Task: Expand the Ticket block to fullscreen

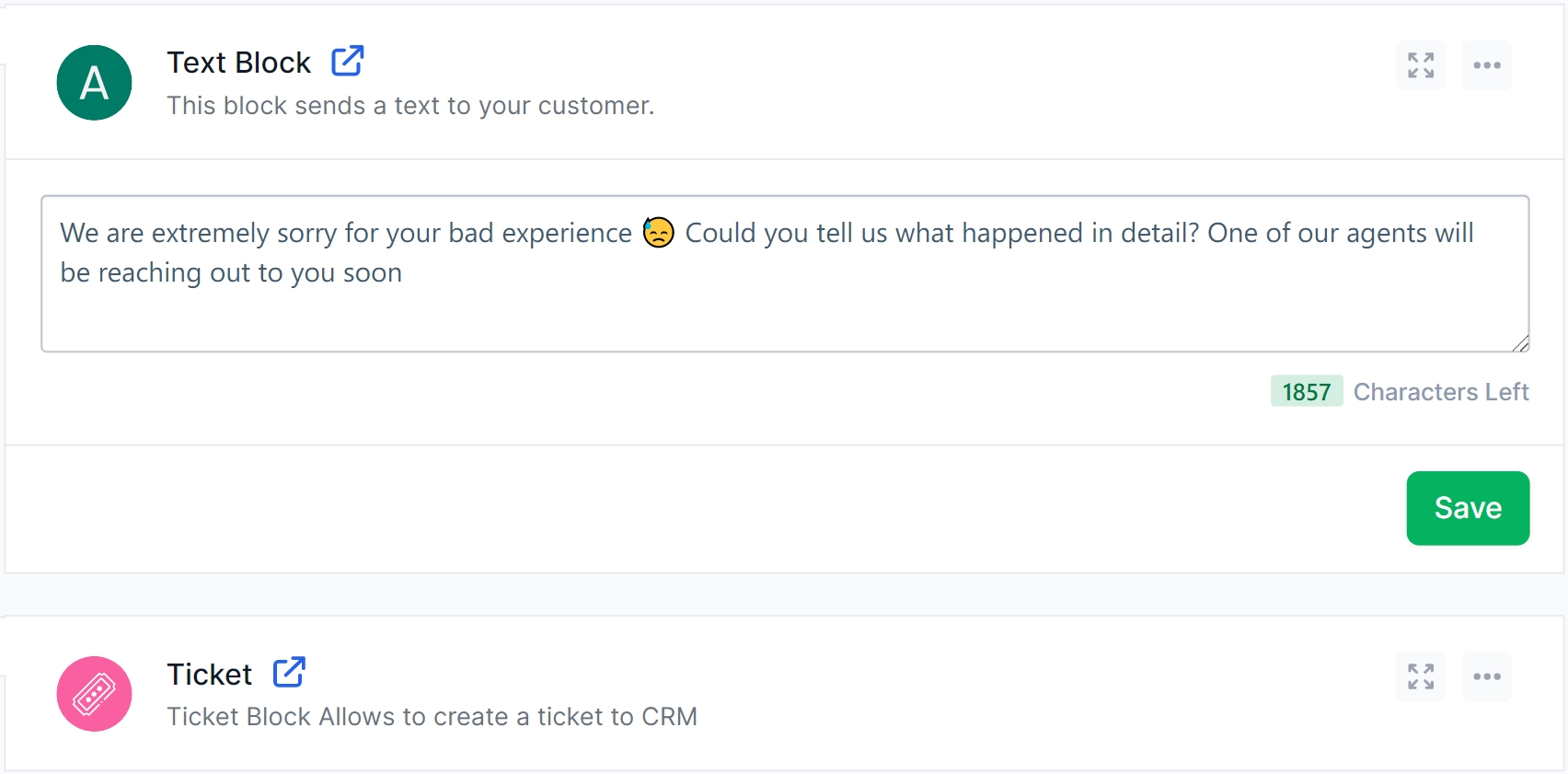Action: [1421, 676]
